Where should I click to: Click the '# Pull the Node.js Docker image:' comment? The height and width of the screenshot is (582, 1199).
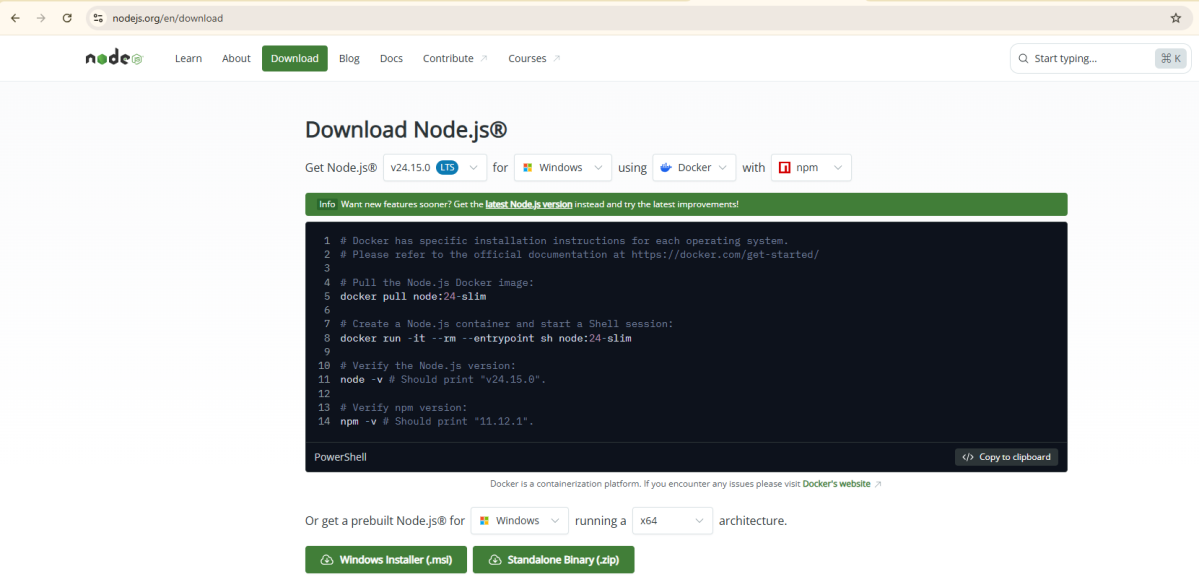(x=437, y=282)
